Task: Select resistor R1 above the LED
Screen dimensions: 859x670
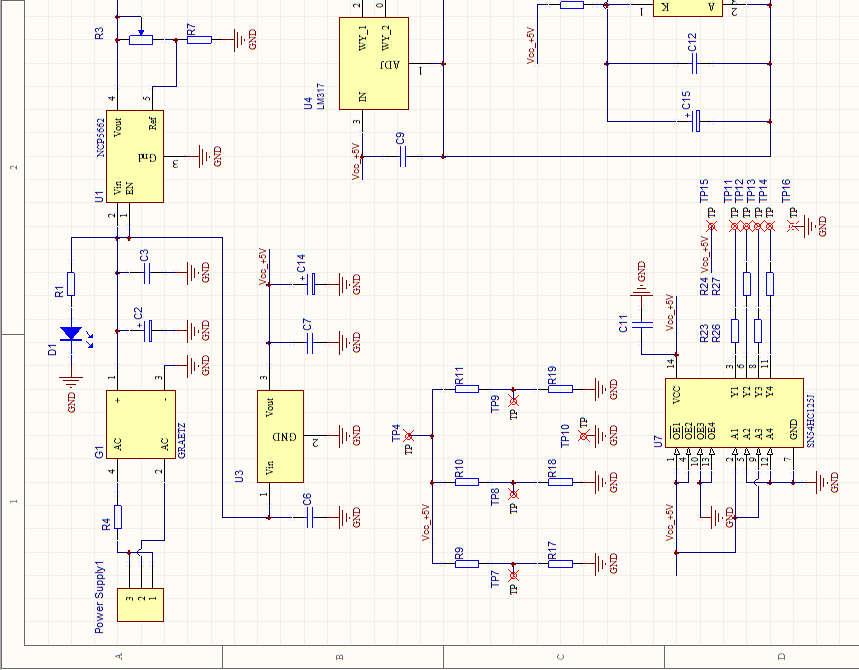Action: coord(71,284)
